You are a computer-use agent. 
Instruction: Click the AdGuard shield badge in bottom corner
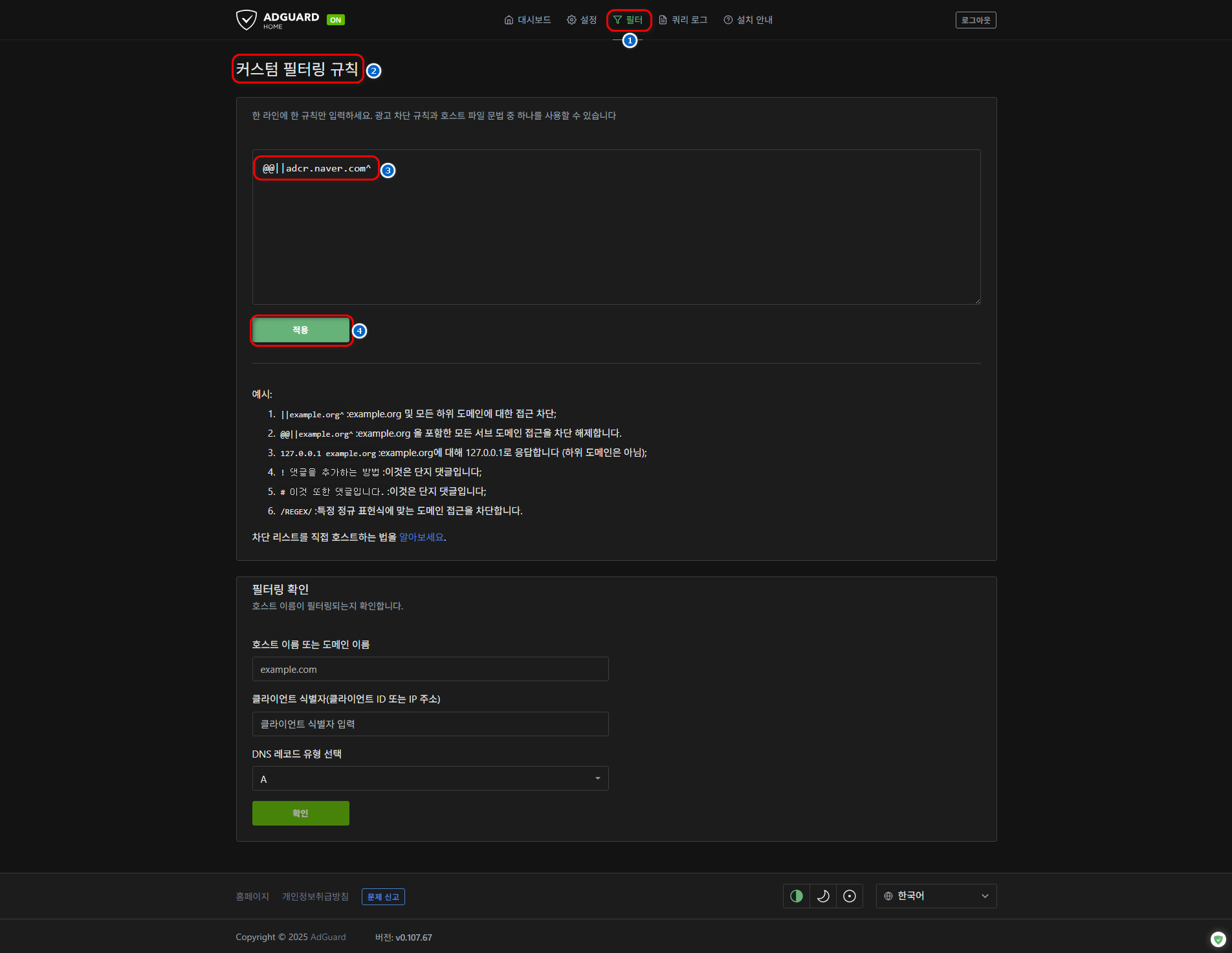[1218, 939]
